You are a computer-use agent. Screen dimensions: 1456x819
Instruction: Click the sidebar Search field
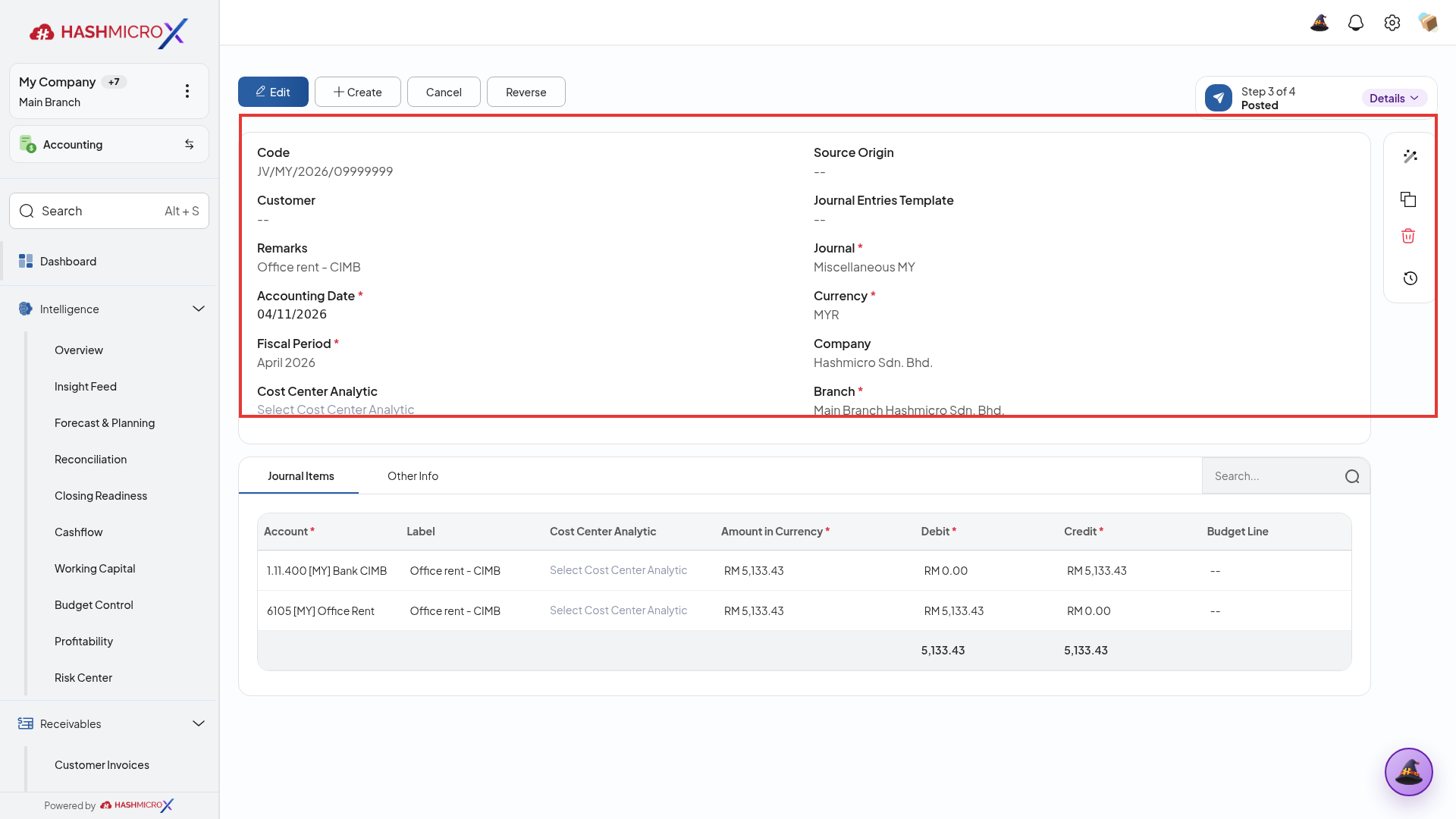(109, 211)
